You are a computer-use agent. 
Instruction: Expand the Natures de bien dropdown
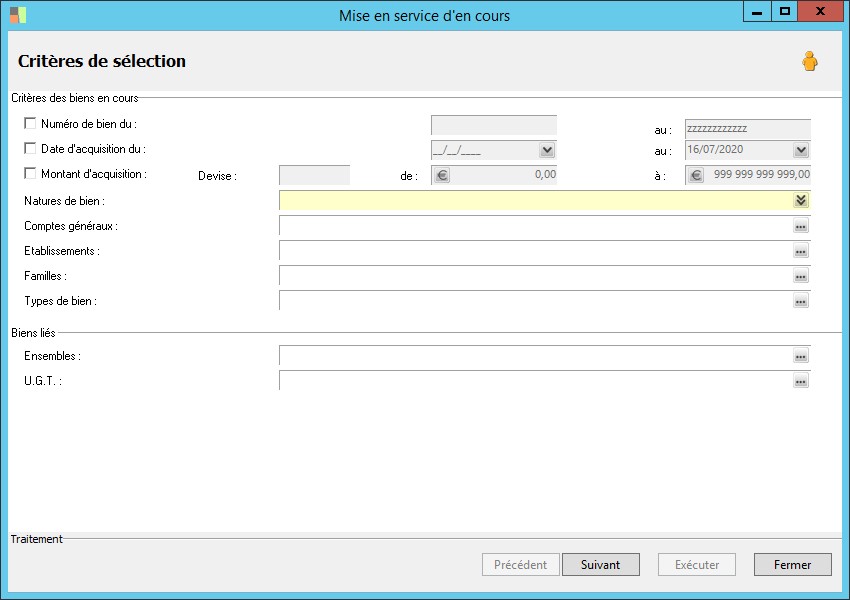pos(801,201)
